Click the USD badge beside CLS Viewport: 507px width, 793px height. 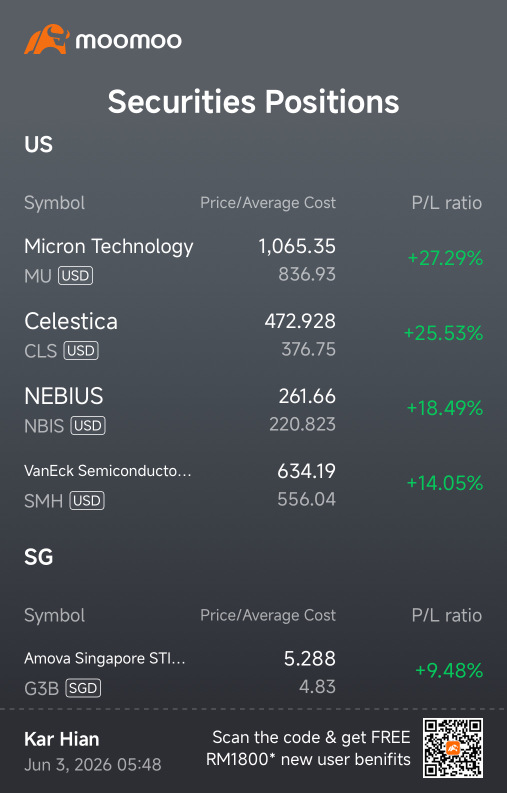(81, 350)
